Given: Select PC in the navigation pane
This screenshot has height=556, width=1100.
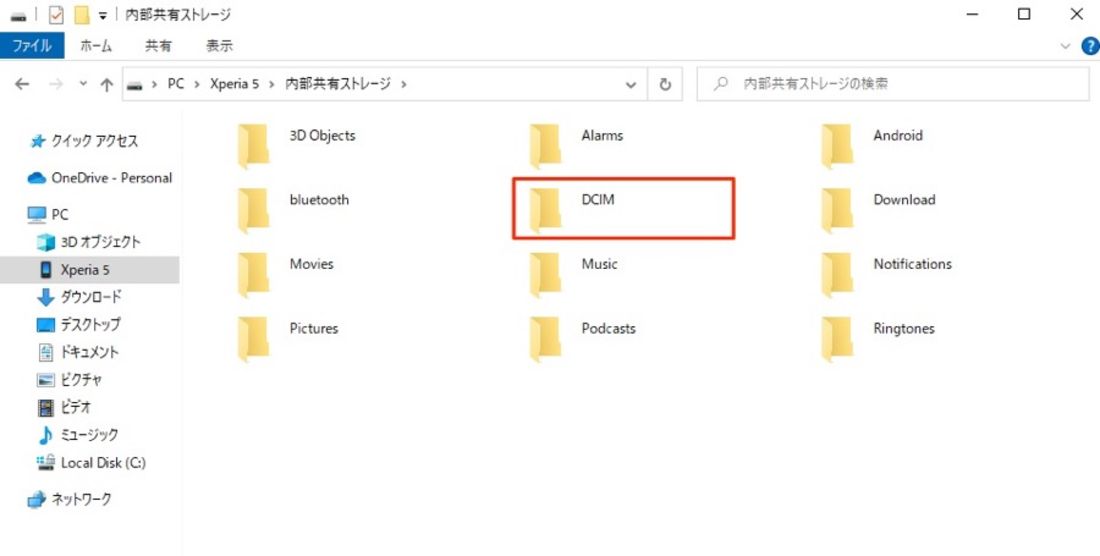Looking at the screenshot, I should (x=60, y=215).
